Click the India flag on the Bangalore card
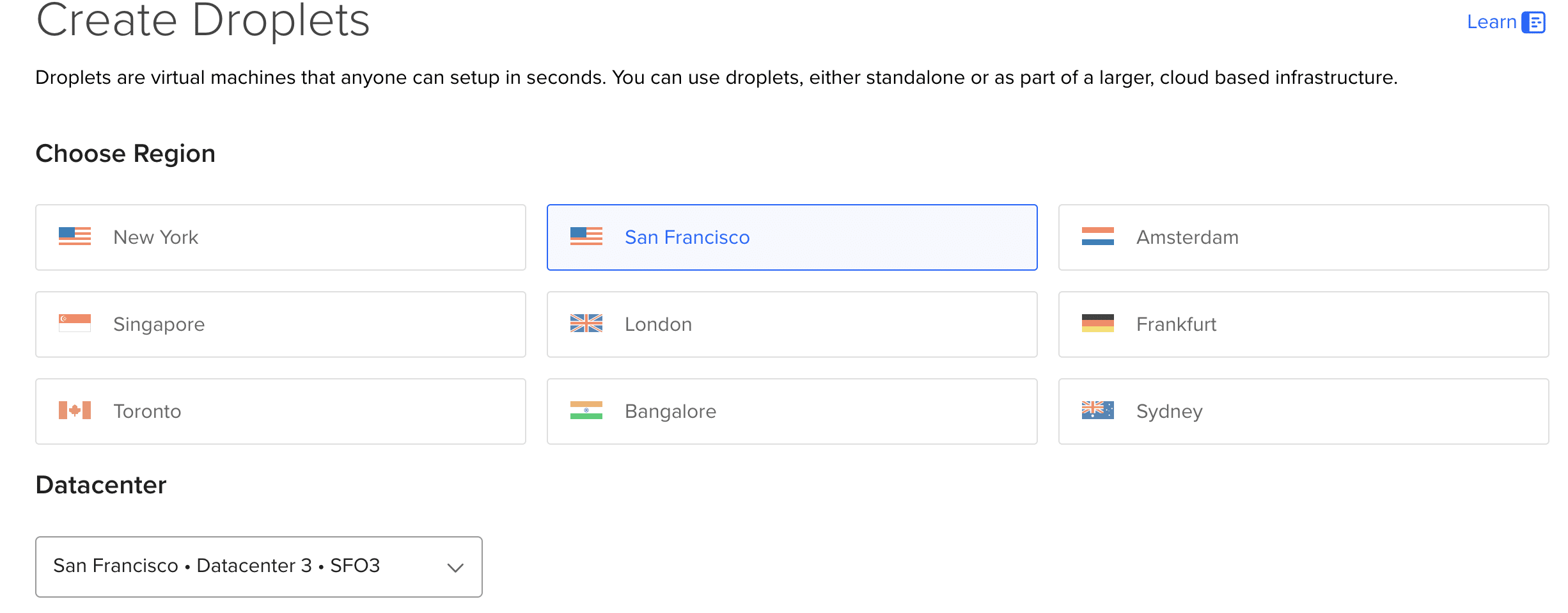This screenshot has width=1568, height=613. pyautogui.click(x=586, y=411)
